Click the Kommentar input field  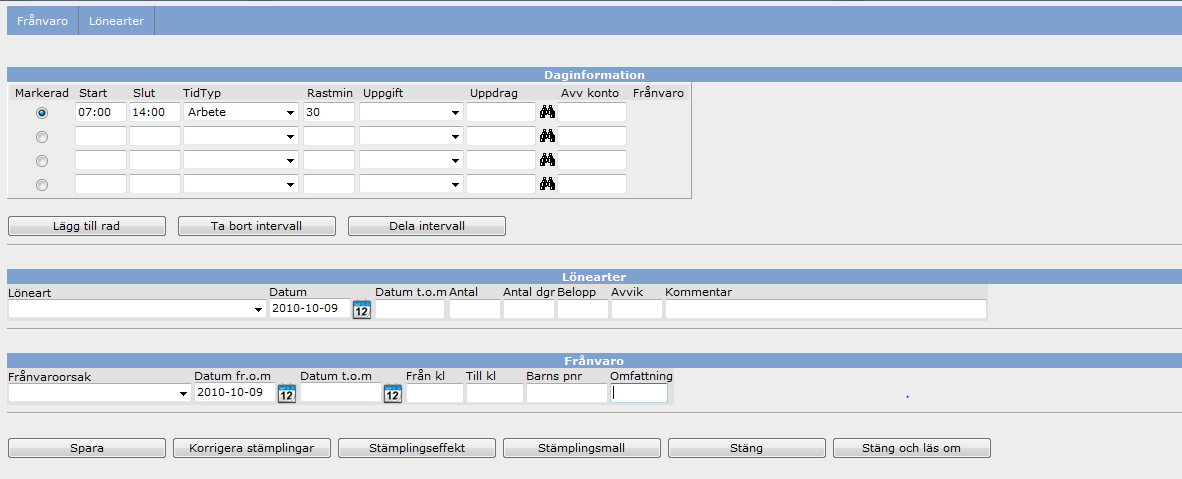pos(825,309)
